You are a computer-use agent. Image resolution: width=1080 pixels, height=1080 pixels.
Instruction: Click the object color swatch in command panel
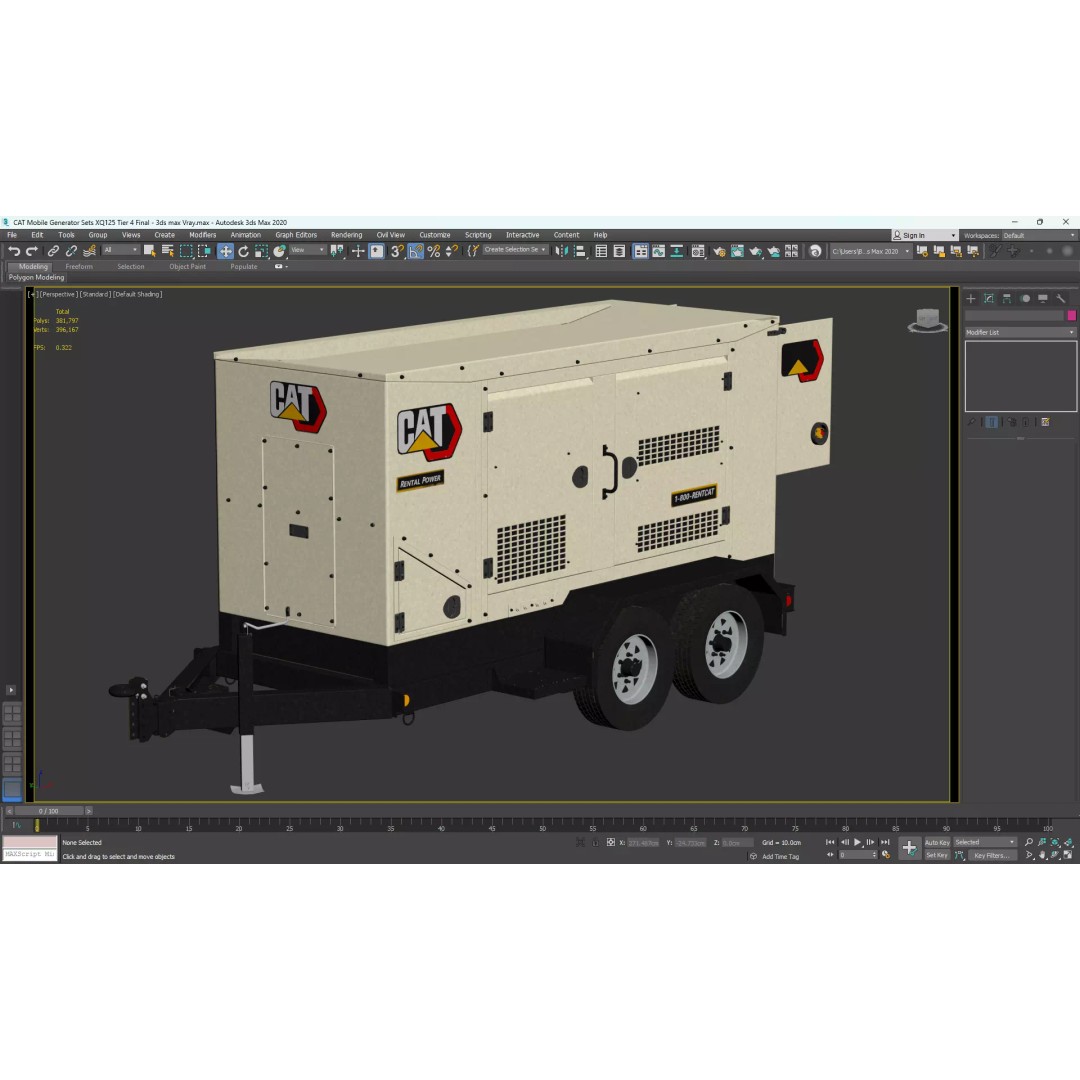point(1071,315)
